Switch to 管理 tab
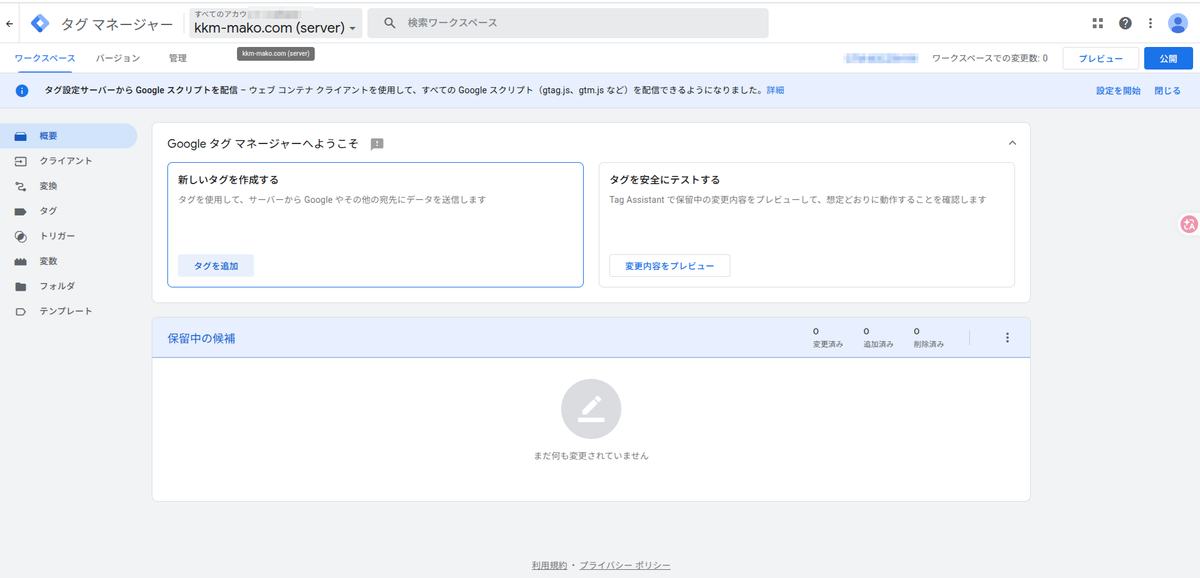Viewport: 1200px width, 578px height. point(178,58)
